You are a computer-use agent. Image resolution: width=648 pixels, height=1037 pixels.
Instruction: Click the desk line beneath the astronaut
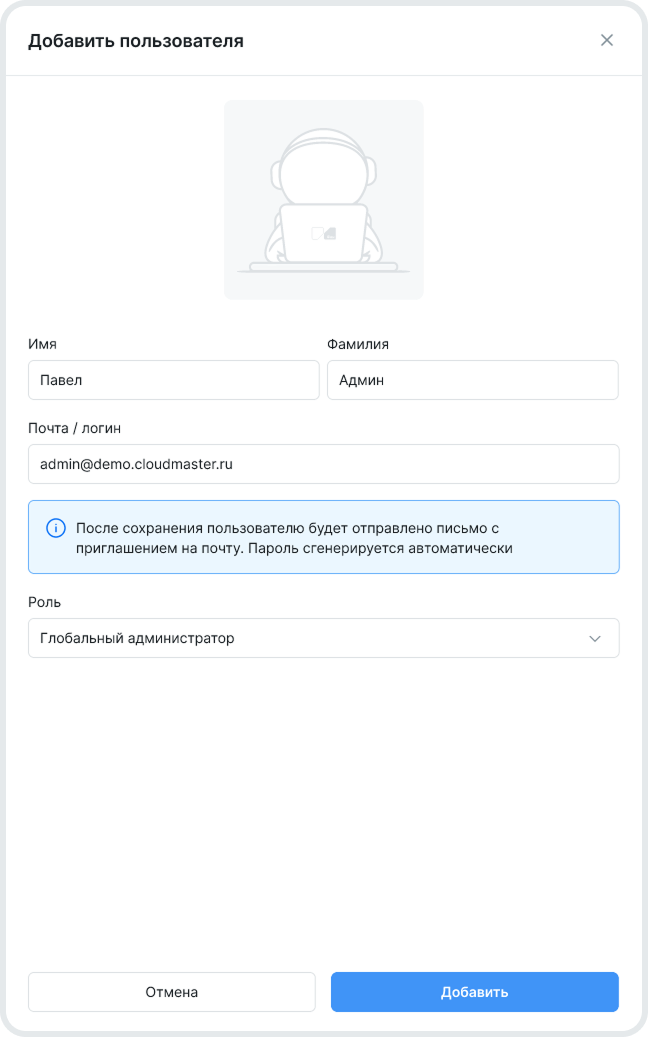click(x=323, y=269)
